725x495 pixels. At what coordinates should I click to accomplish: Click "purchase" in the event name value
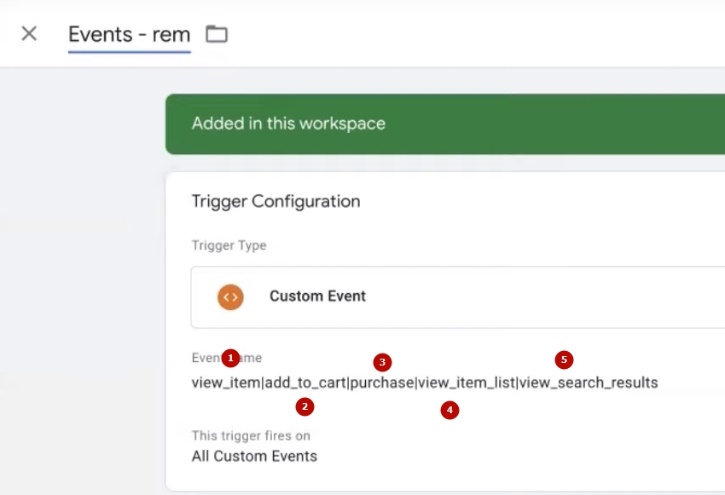click(382, 382)
